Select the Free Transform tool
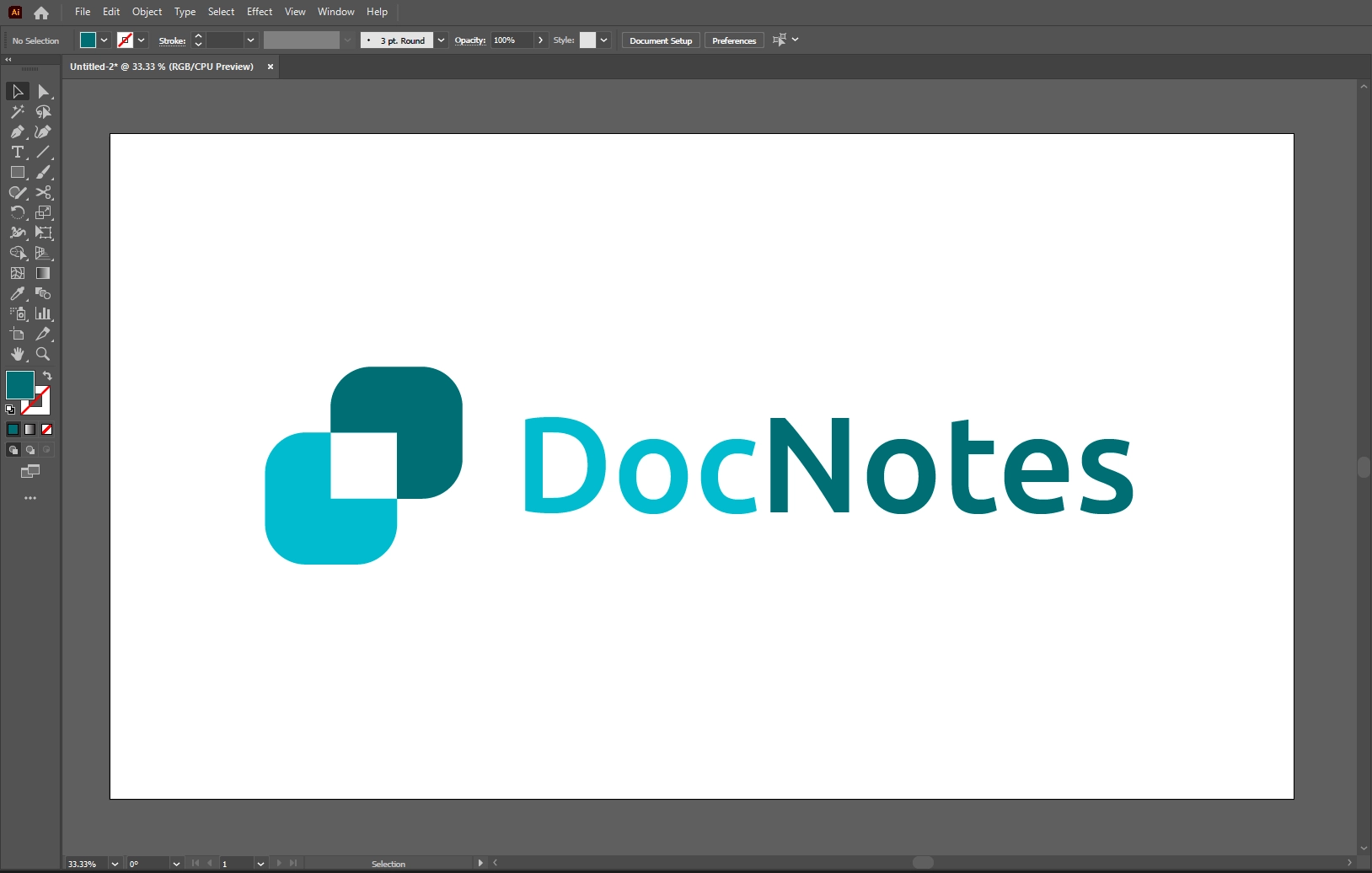This screenshot has width=1372, height=873. tap(43, 233)
